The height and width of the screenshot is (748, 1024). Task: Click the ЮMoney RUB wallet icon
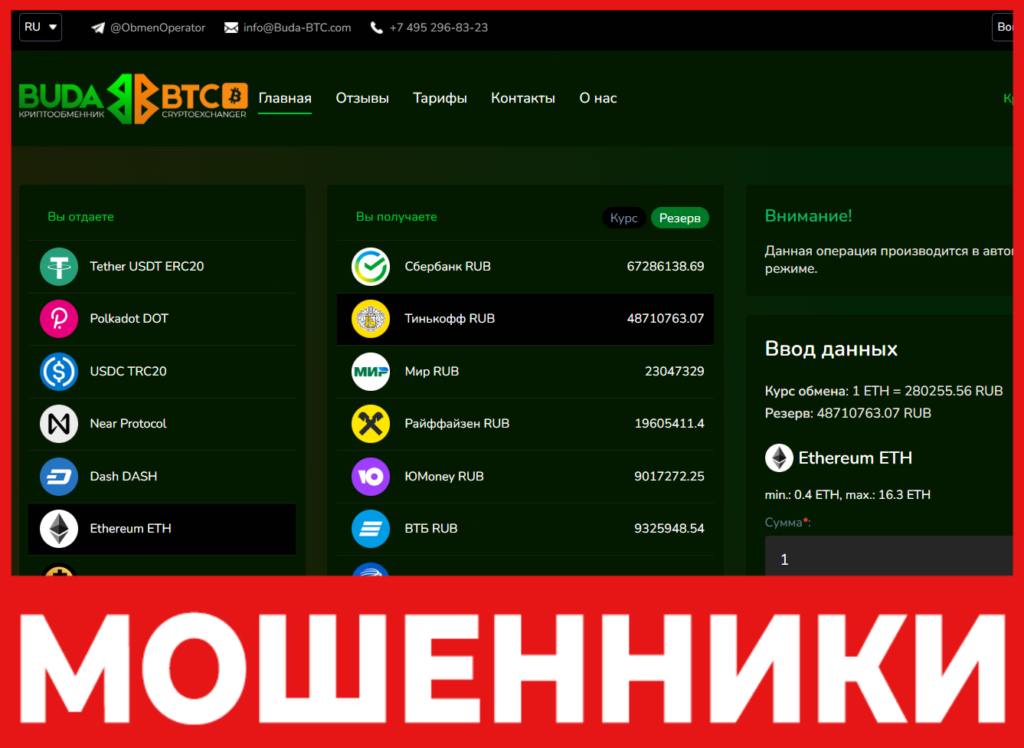click(x=370, y=476)
